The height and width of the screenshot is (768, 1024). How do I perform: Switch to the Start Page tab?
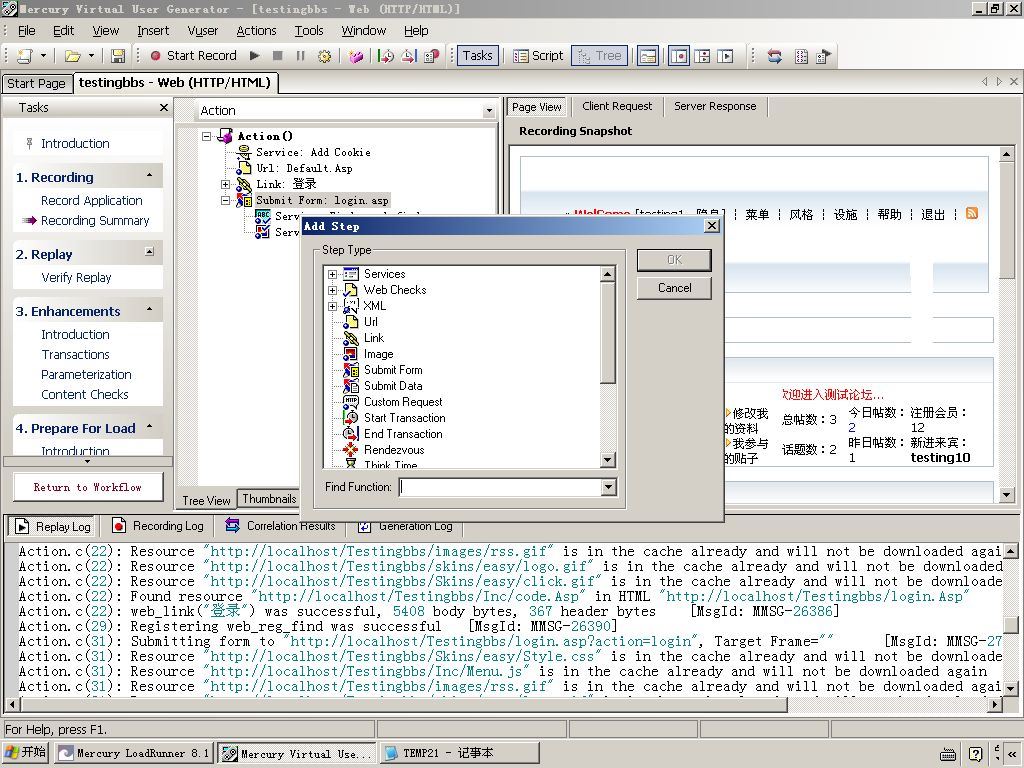[36, 84]
